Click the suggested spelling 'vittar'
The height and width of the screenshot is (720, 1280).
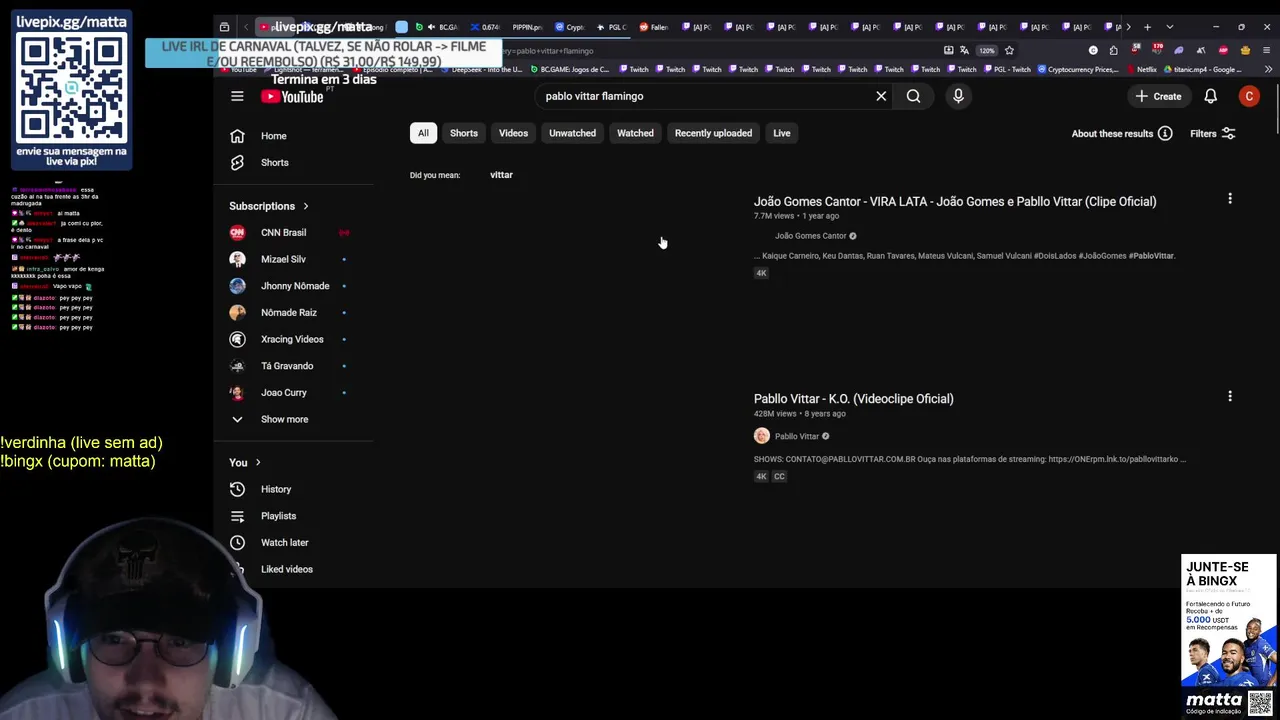[501, 175]
